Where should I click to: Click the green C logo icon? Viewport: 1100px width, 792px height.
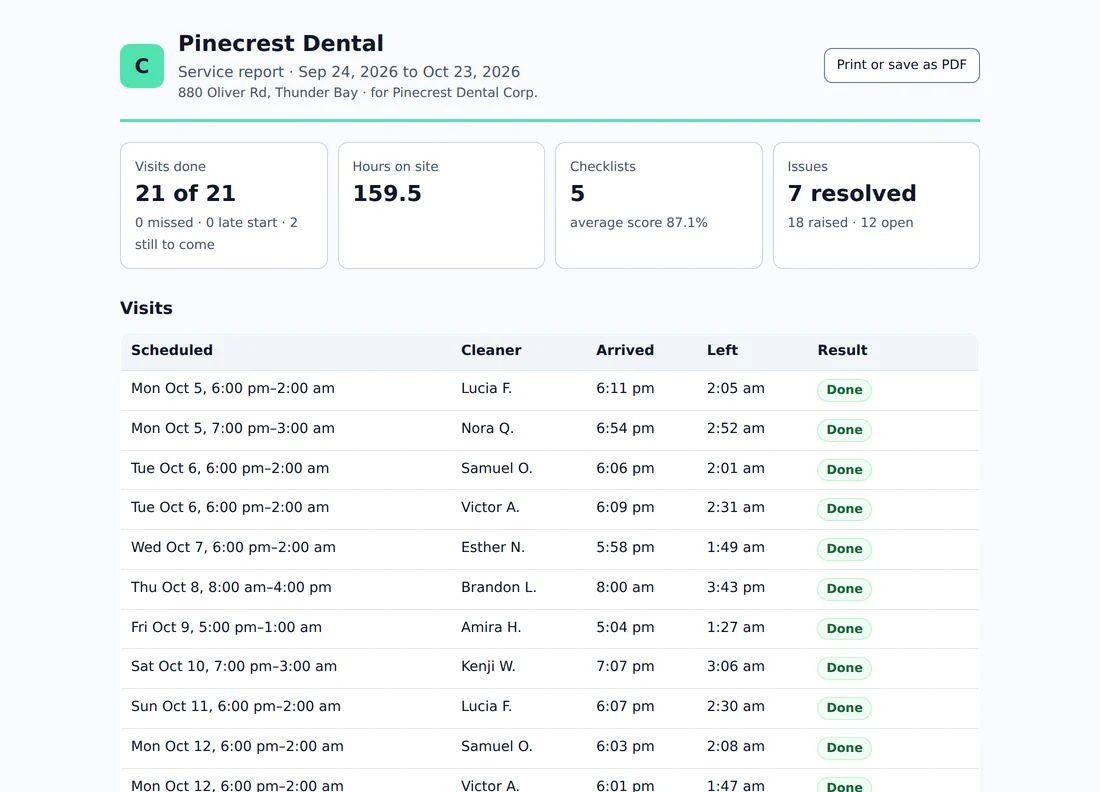(x=142, y=66)
